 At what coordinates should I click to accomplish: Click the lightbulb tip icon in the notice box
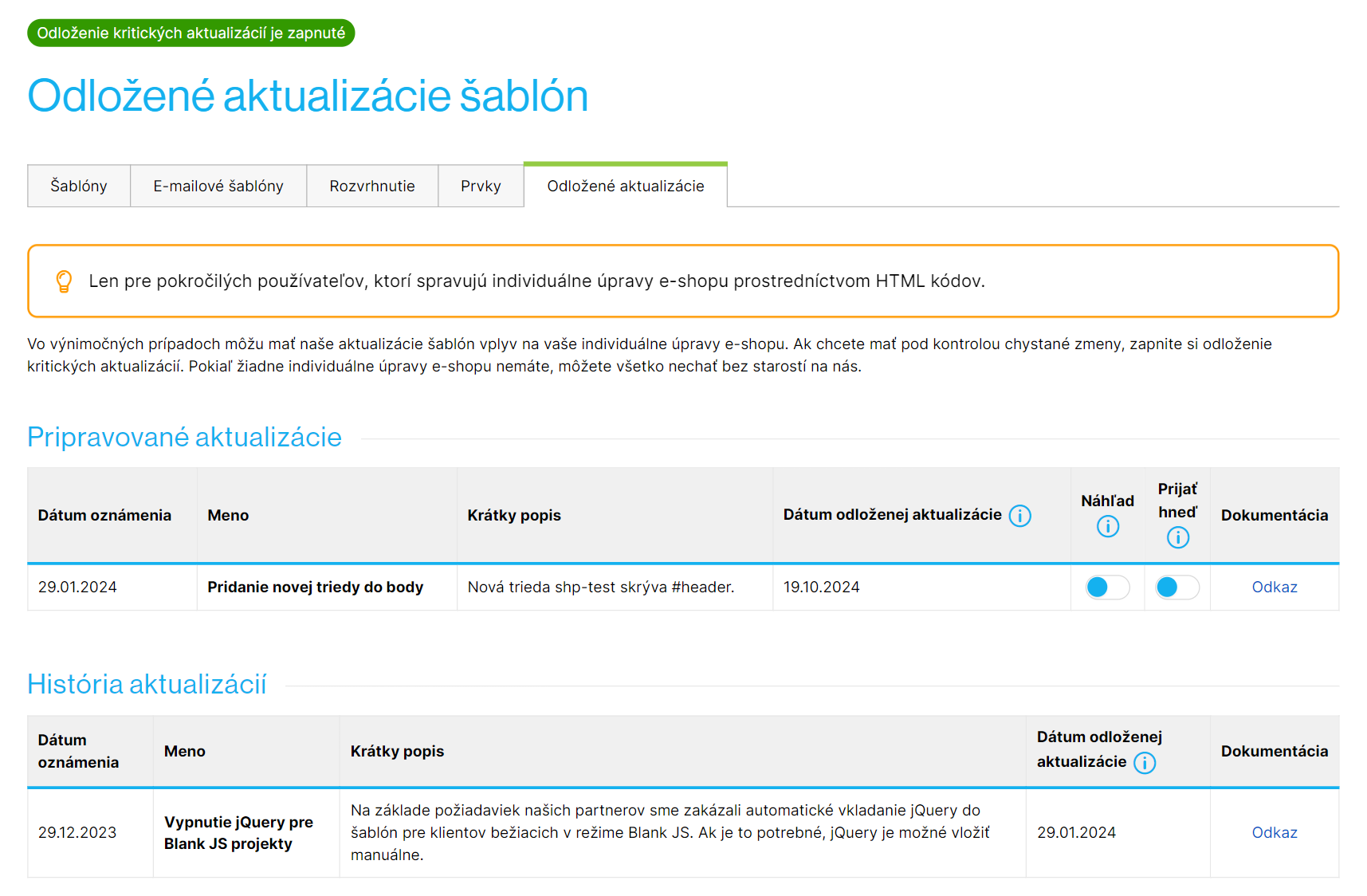(x=64, y=281)
